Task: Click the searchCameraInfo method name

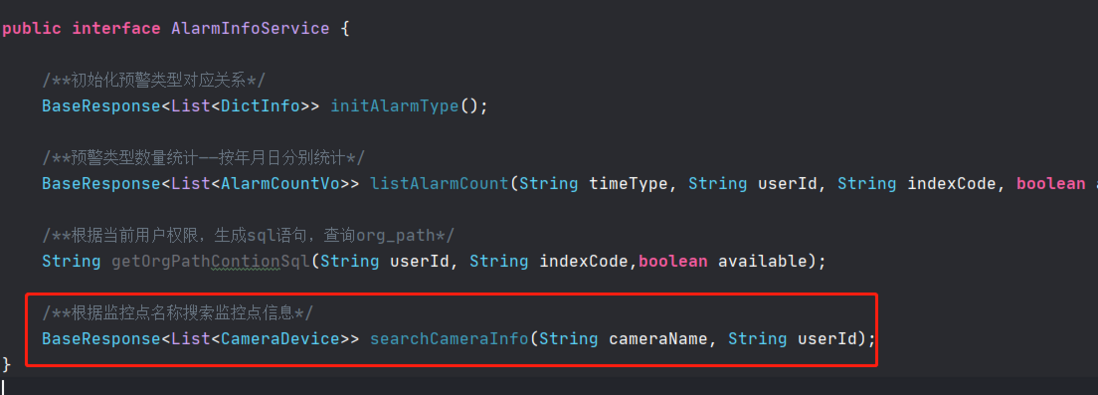Action: 449,340
